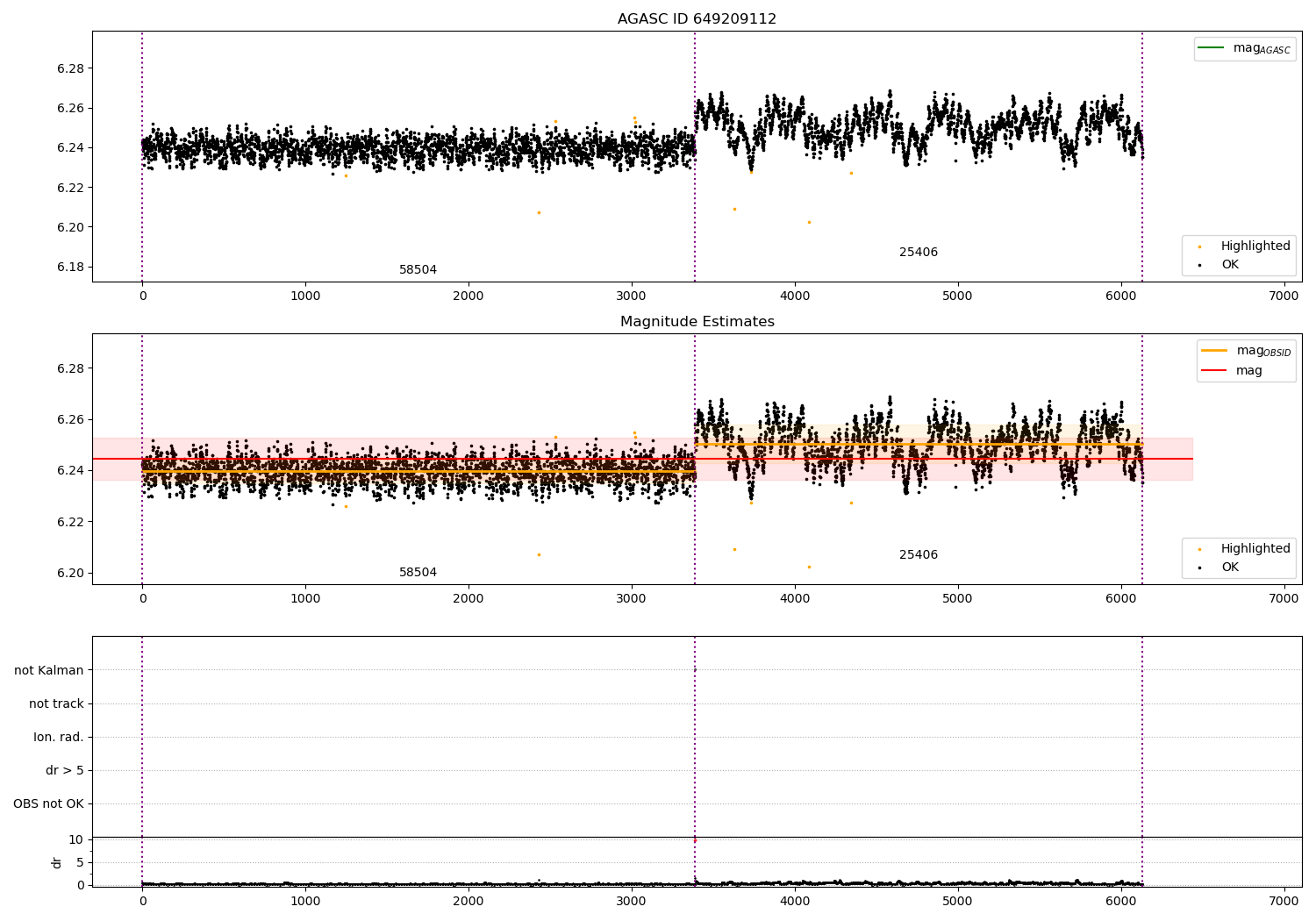Click x-tick '1000' under the bottom plot

pyautogui.click(x=305, y=901)
